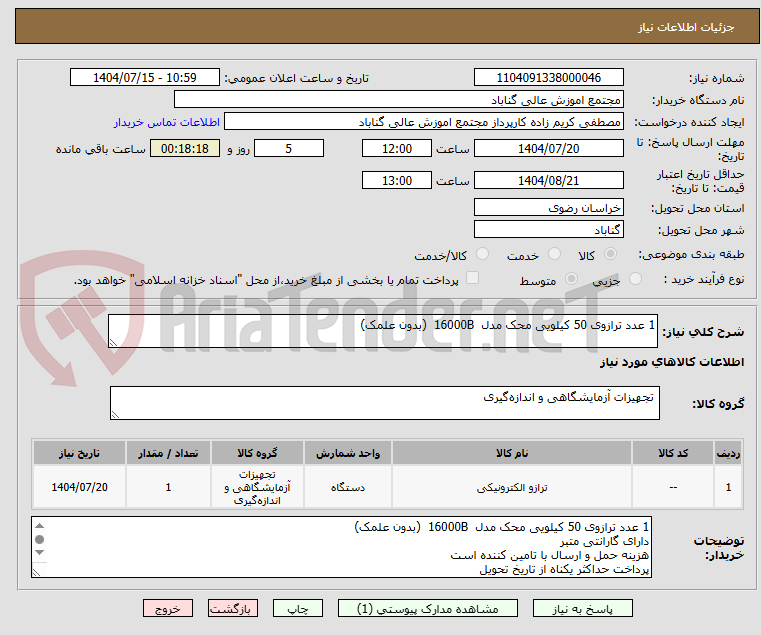The height and width of the screenshot is (635, 761).
Task: Click the price validity date 1404/08/21 field
Action: point(548,181)
